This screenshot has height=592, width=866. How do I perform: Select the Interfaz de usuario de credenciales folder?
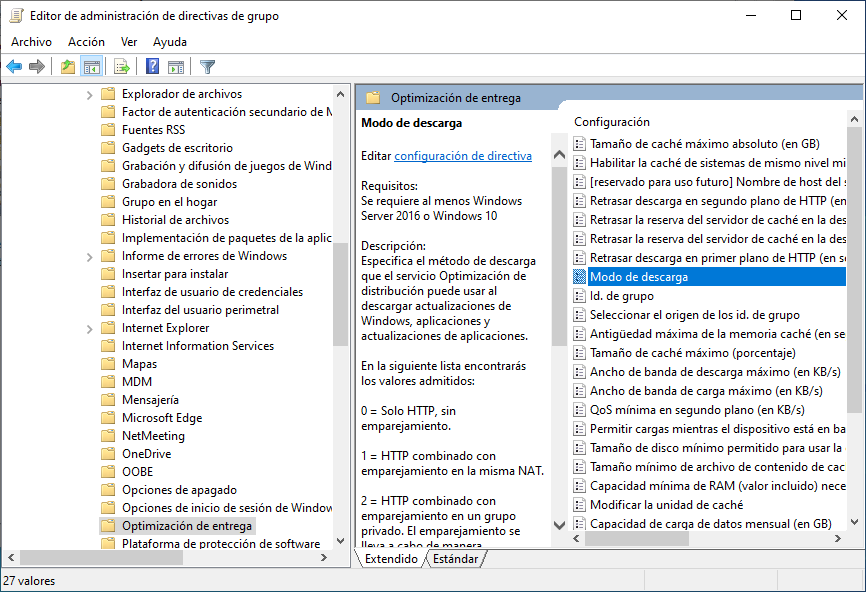(x=212, y=292)
